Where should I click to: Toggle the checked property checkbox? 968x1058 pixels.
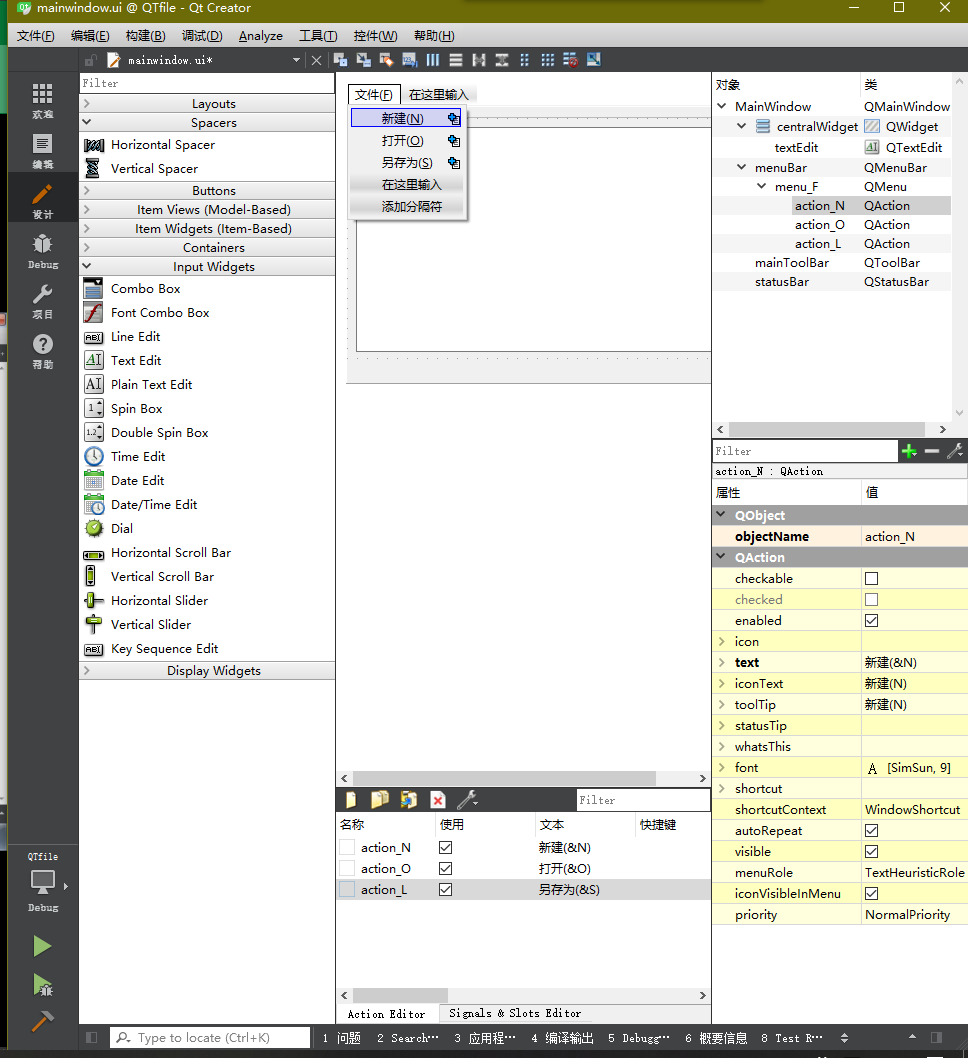(x=872, y=599)
